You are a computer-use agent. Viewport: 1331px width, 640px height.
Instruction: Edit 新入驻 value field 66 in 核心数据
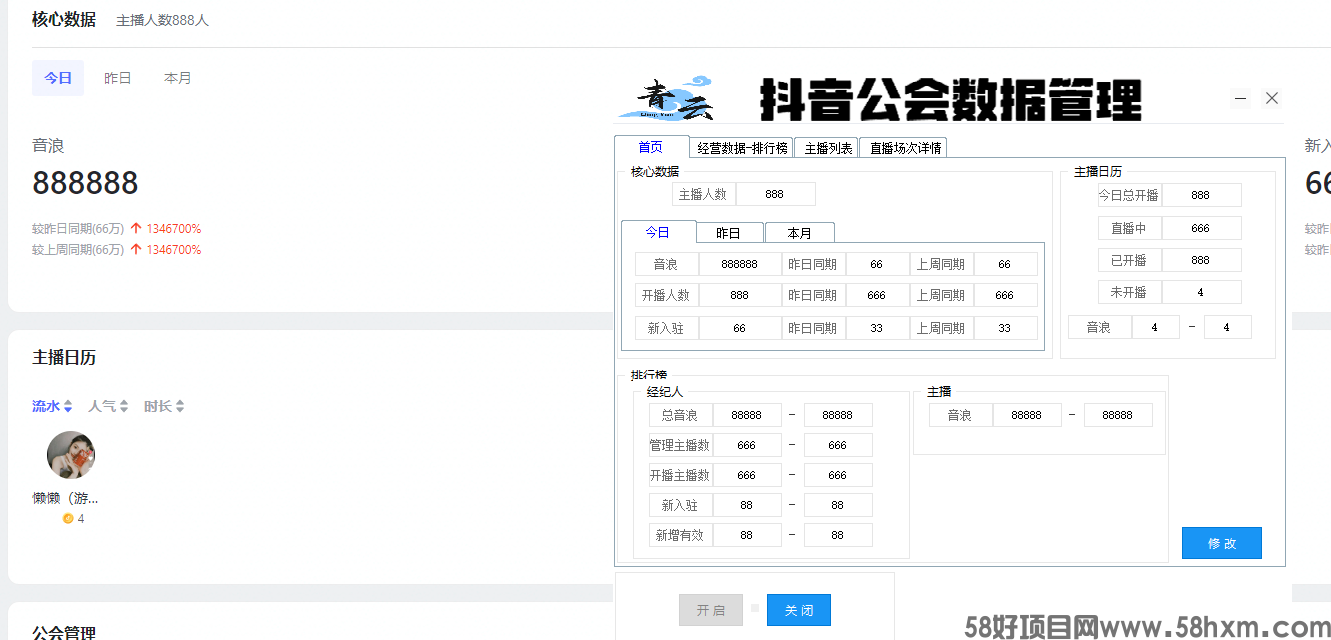click(739, 328)
